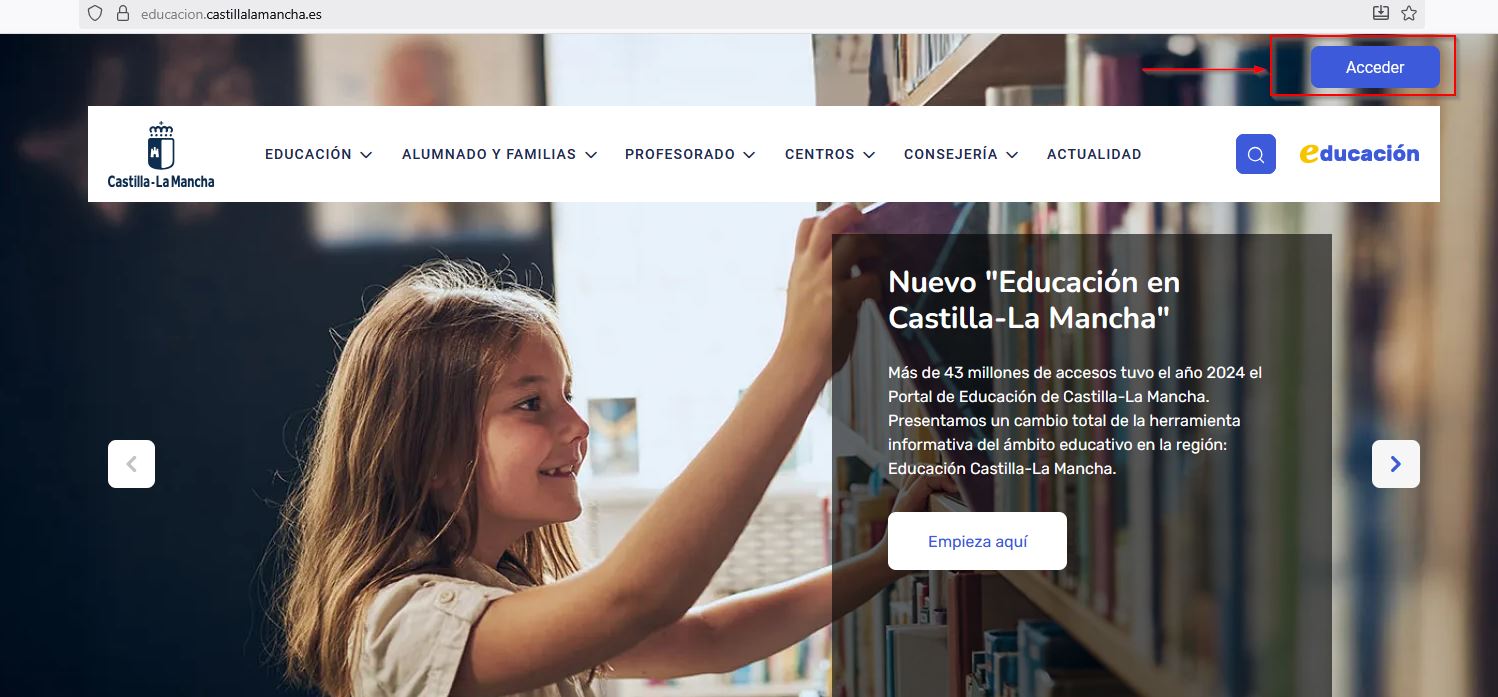This screenshot has width=1498, height=697.
Task: Click the padlock site security icon
Action: point(123,14)
